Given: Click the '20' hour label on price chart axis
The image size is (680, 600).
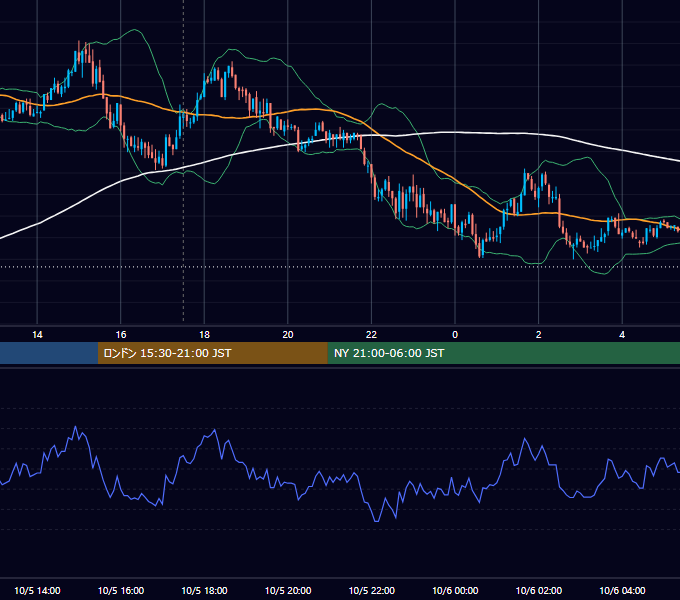Looking at the screenshot, I should 288,335.
